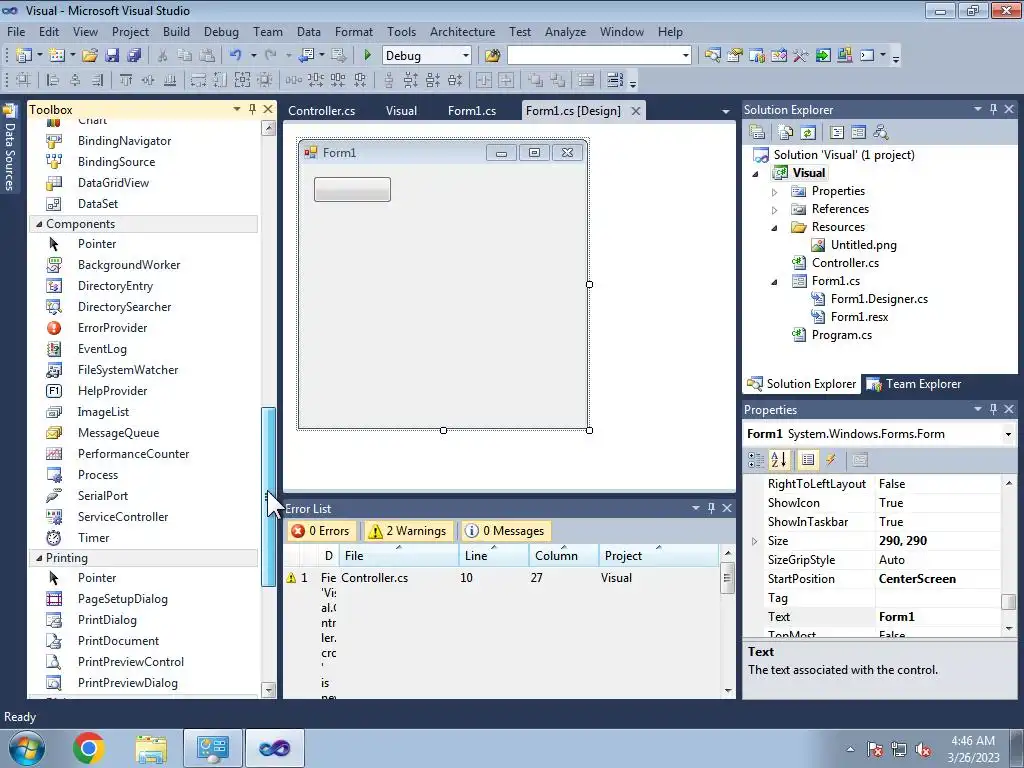Click View Class Diagram icon in Solution Explorer
Screen dimensions: 1024x768
coord(881,133)
